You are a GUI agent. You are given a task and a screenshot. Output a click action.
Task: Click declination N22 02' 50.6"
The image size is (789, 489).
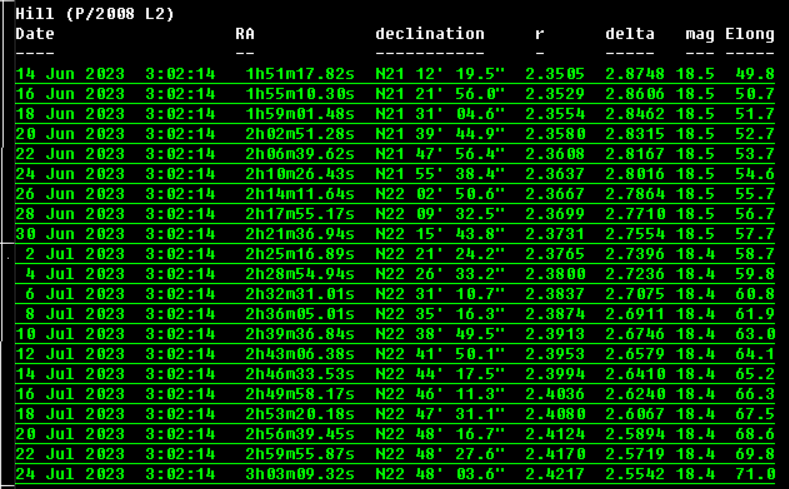(440, 194)
